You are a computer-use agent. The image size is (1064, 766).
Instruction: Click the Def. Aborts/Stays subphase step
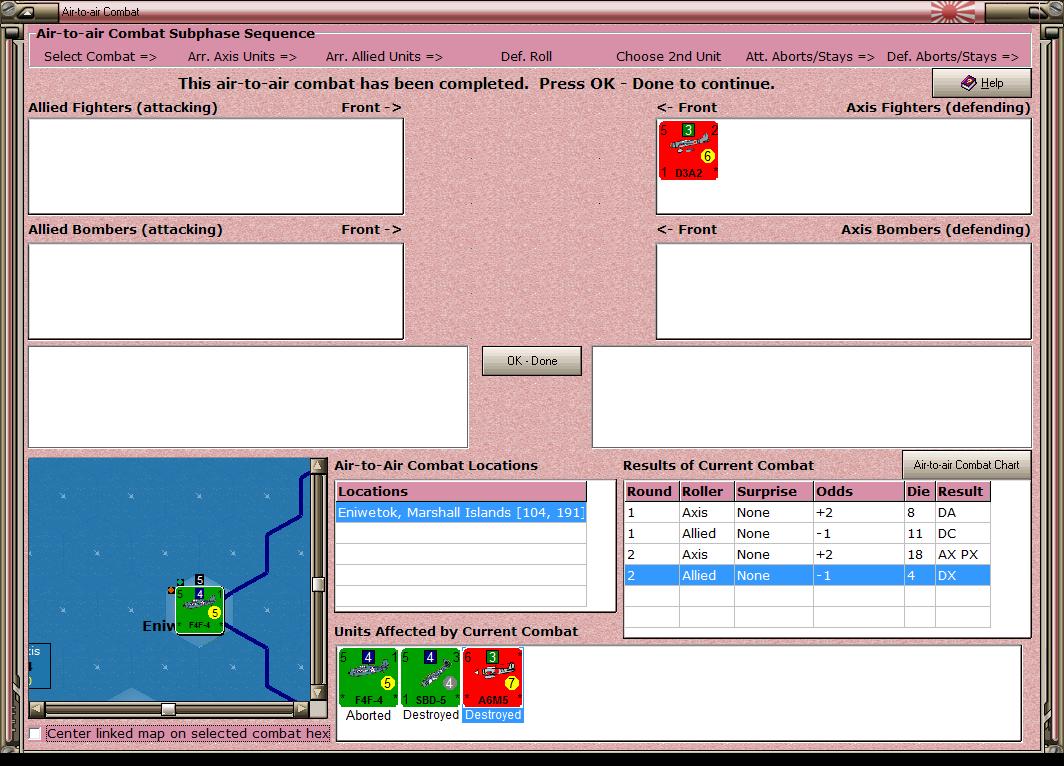(953, 56)
